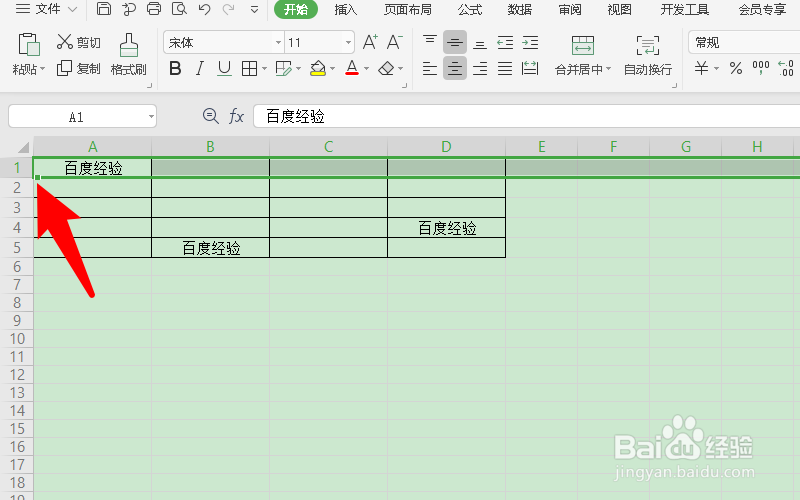Open the number format 常规 dropdown
Screen dimensions: 800x500
coord(744,42)
